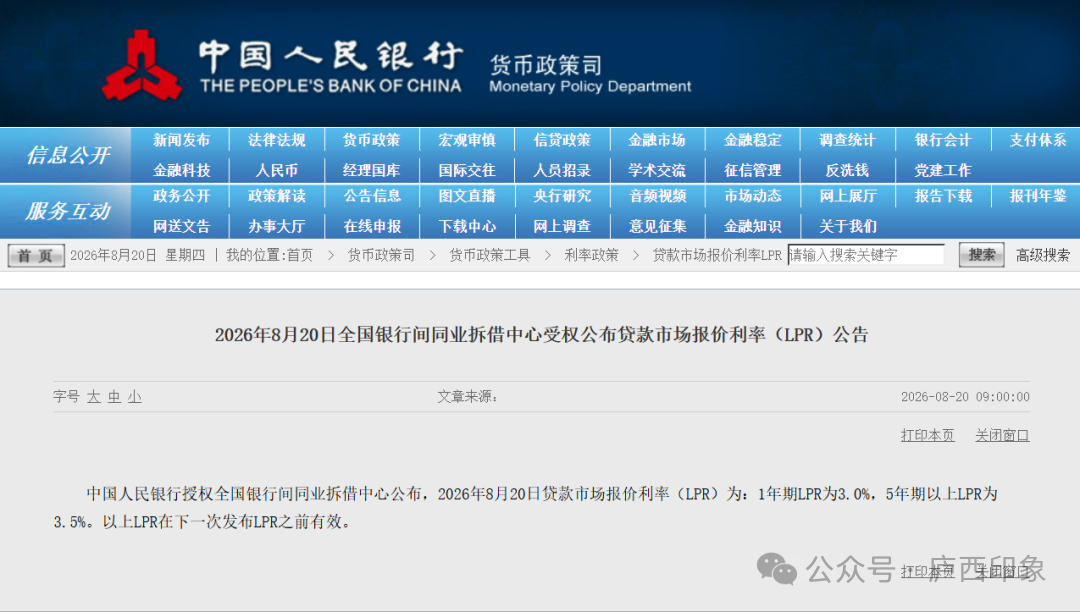Screen dimensions: 1080x612
Task: Open 党建工作 navigation item
Action: tap(943, 170)
